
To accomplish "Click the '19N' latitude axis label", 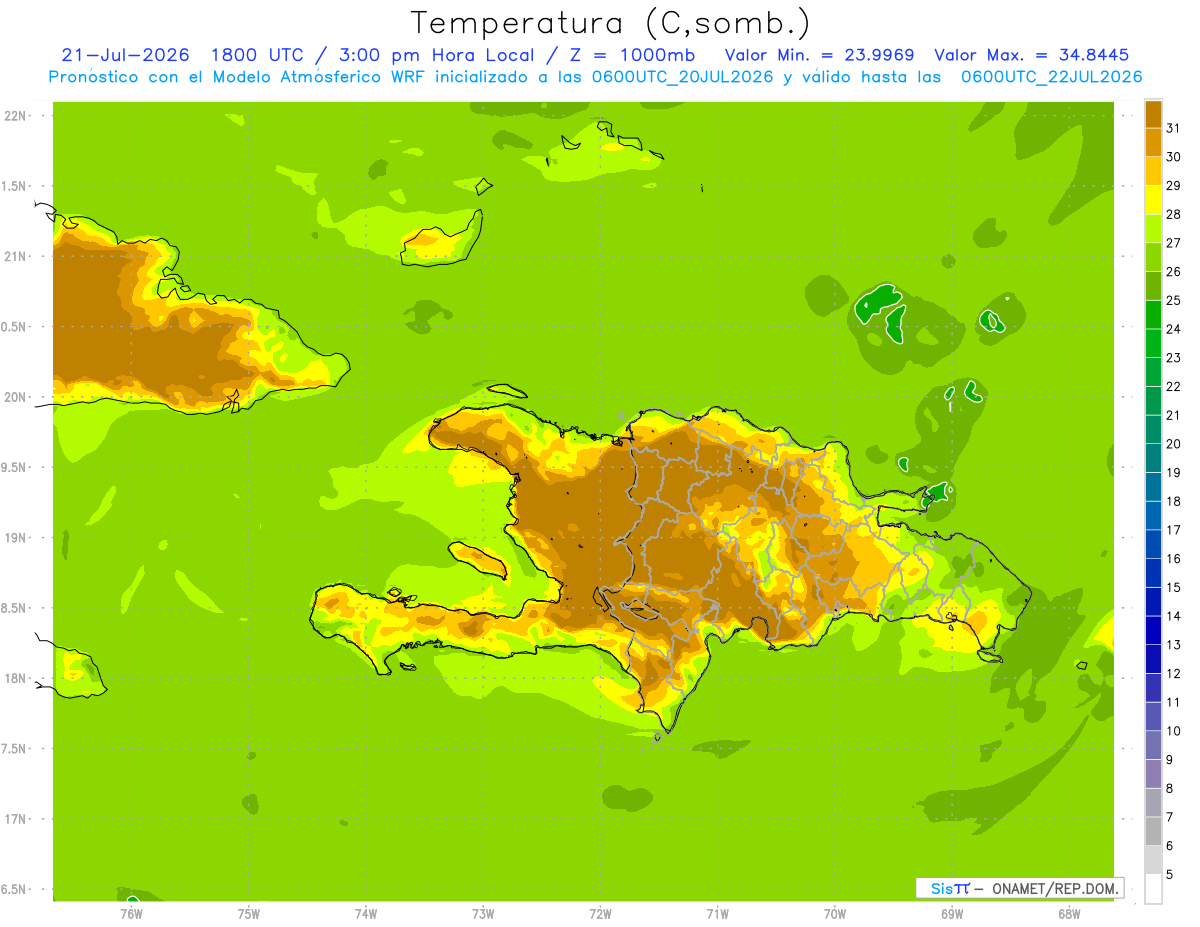I will (x=16, y=538).
